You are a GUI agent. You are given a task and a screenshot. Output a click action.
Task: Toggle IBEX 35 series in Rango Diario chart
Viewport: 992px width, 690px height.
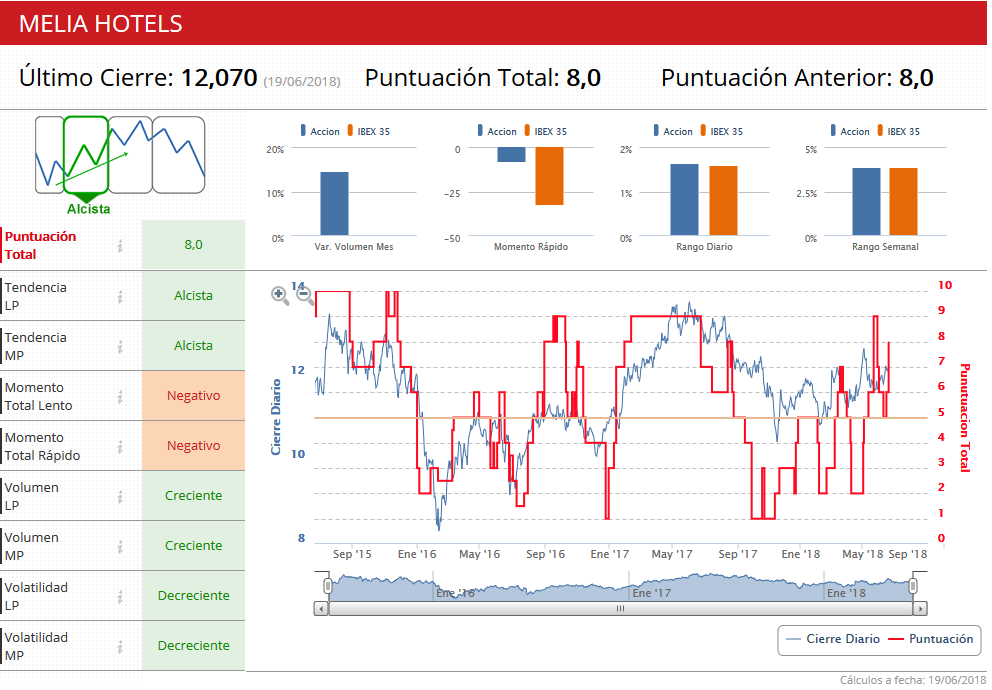(721, 131)
